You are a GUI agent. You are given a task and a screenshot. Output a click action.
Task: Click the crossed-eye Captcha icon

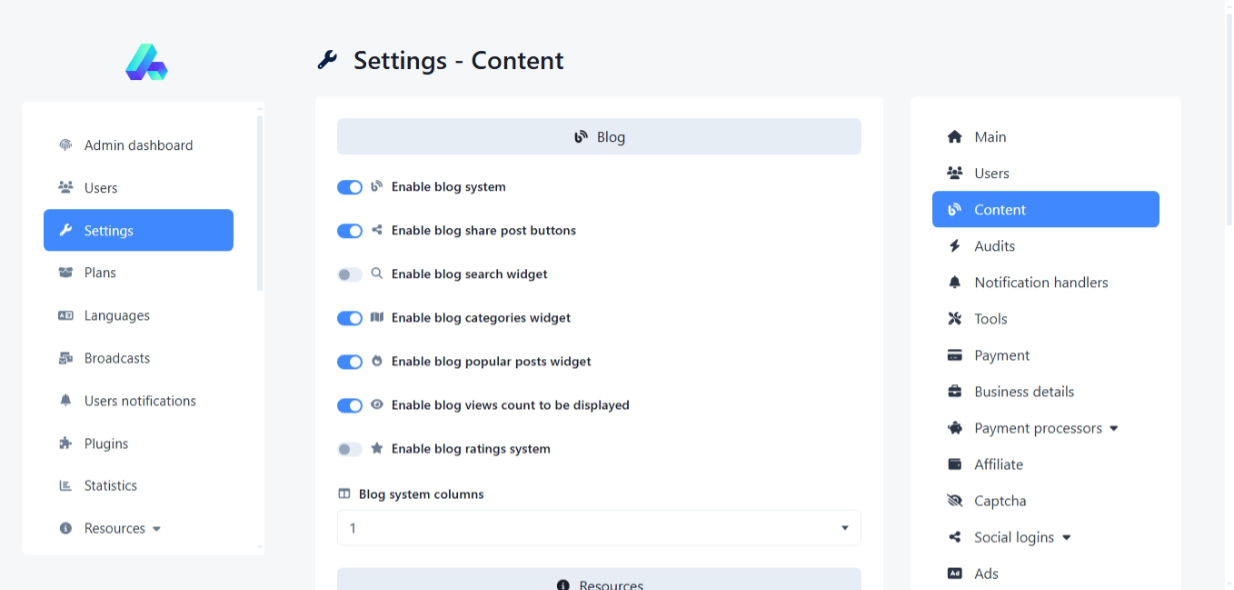(954, 501)
